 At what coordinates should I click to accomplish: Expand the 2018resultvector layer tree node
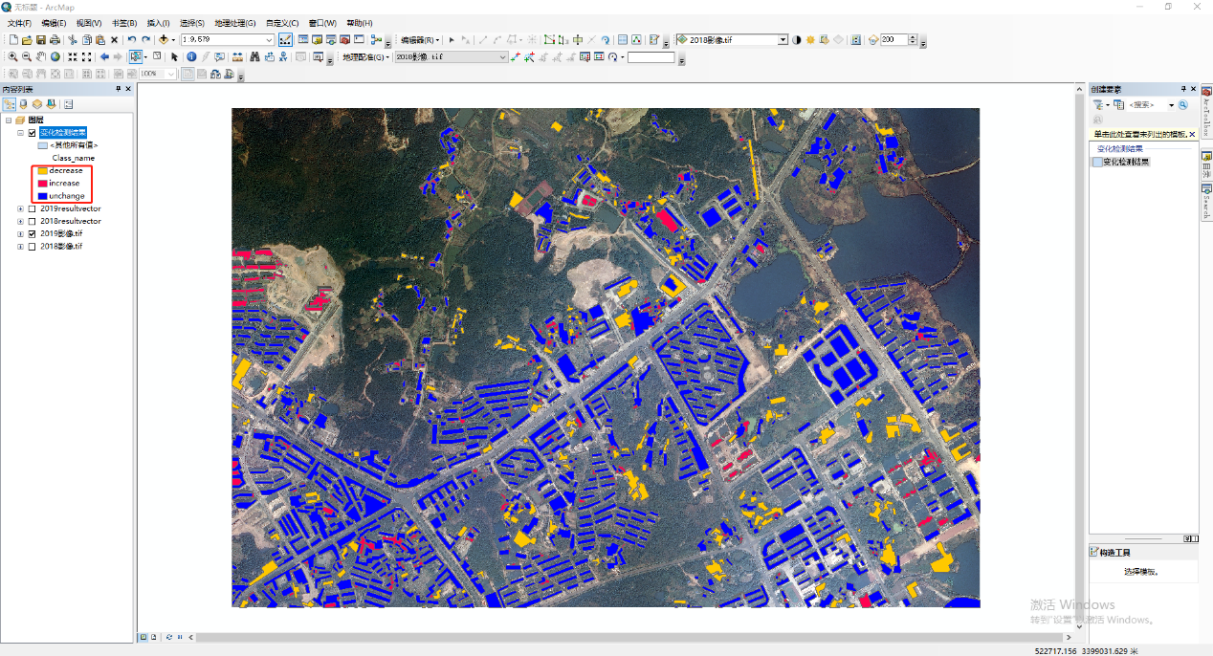[21, 221]
